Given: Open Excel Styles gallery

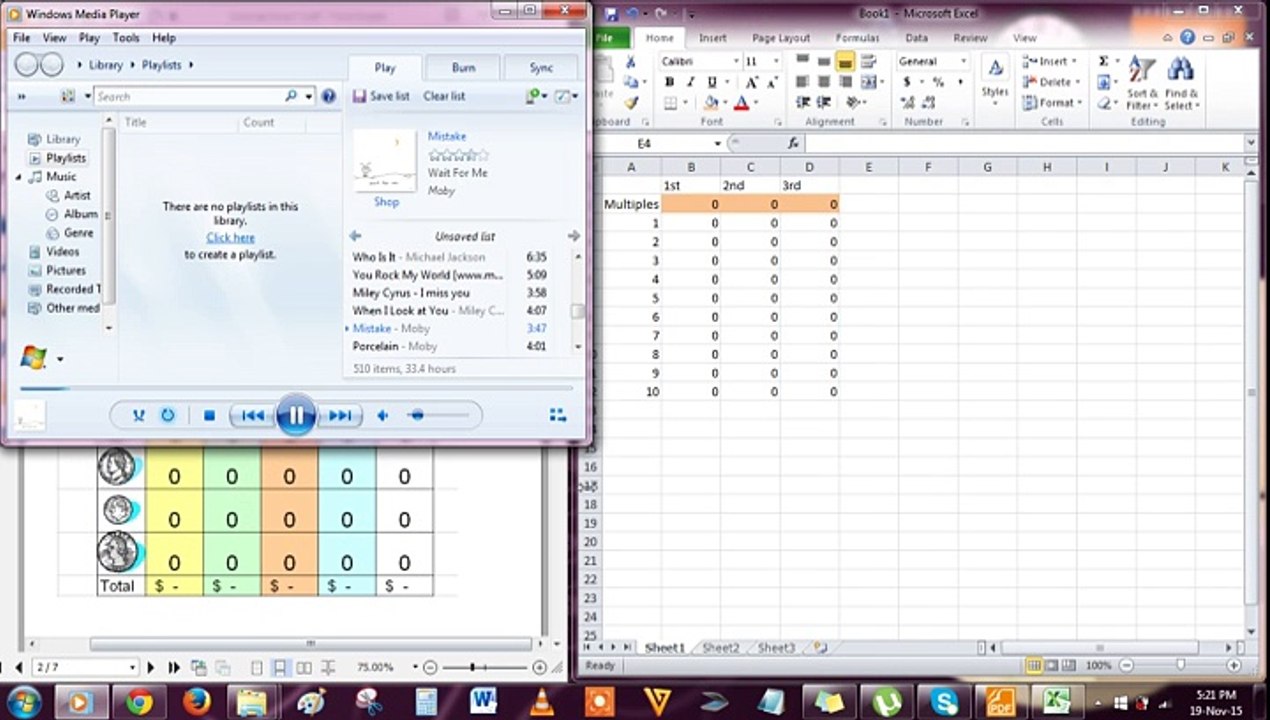Looking at the screenshot, I should pyautogui.click(x=995, y=80).
